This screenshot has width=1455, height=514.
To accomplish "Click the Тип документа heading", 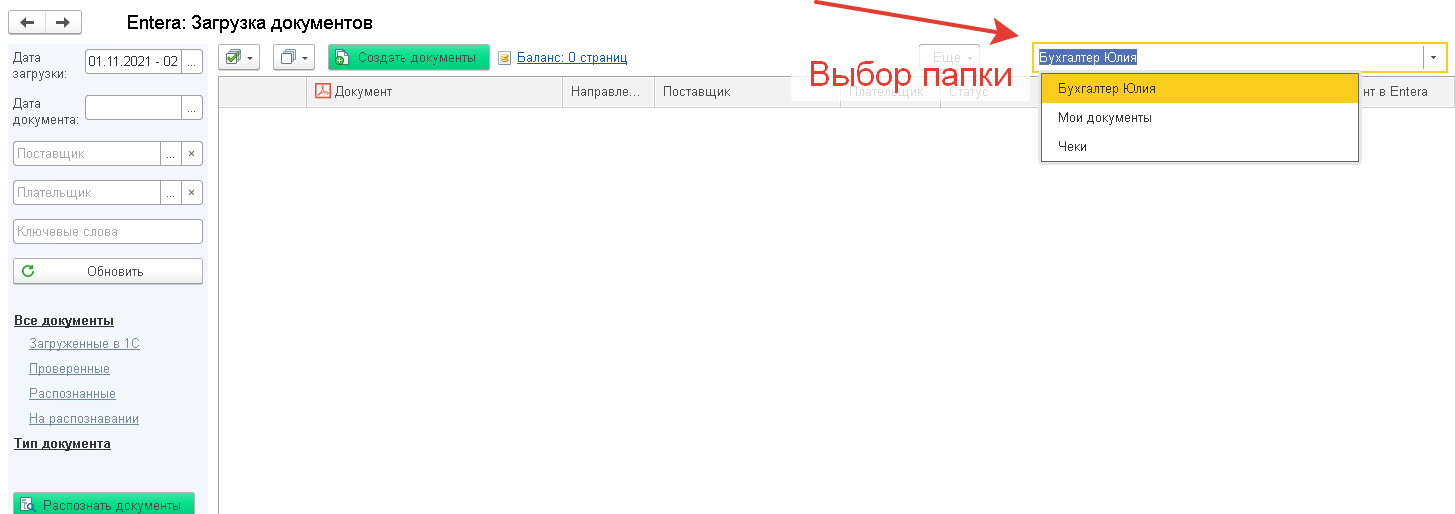I will (x=62, y=444).
